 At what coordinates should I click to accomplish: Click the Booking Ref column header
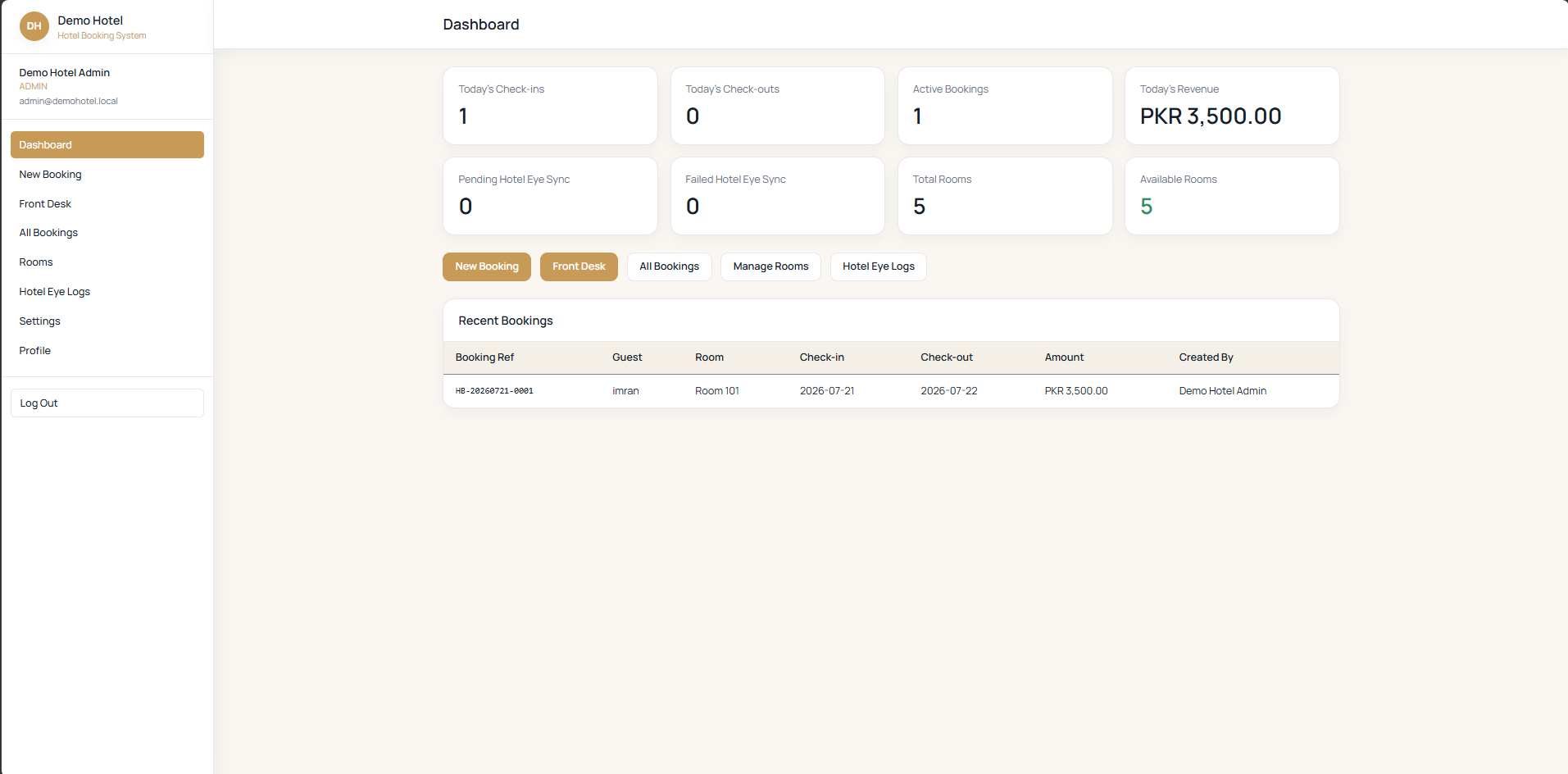coord(484,357)
